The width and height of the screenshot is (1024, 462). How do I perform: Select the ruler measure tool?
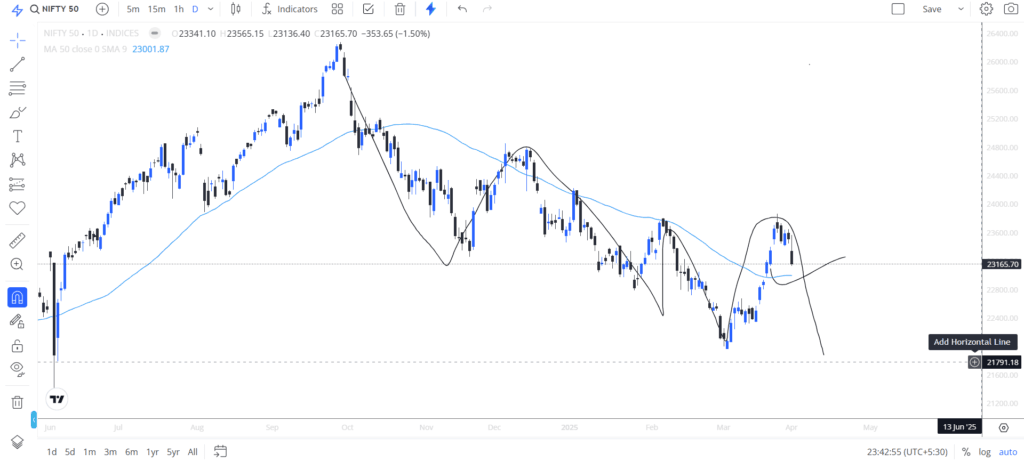tap(17, 240)
